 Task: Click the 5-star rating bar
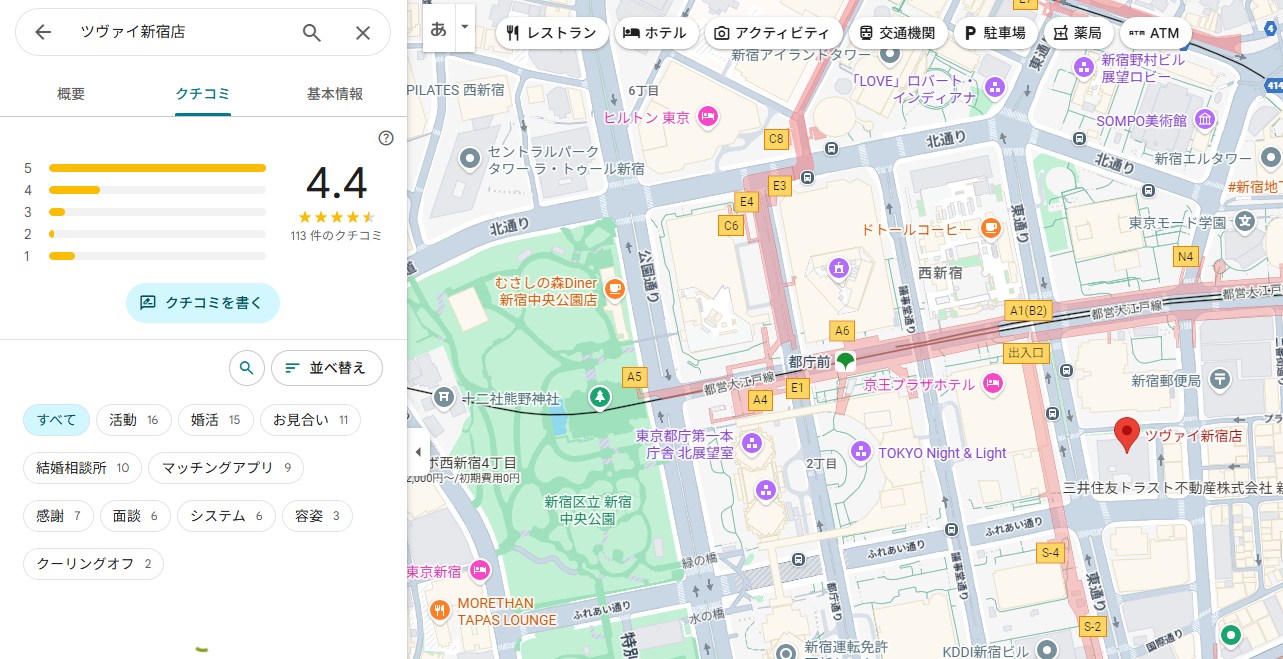[x=157, y=168]
